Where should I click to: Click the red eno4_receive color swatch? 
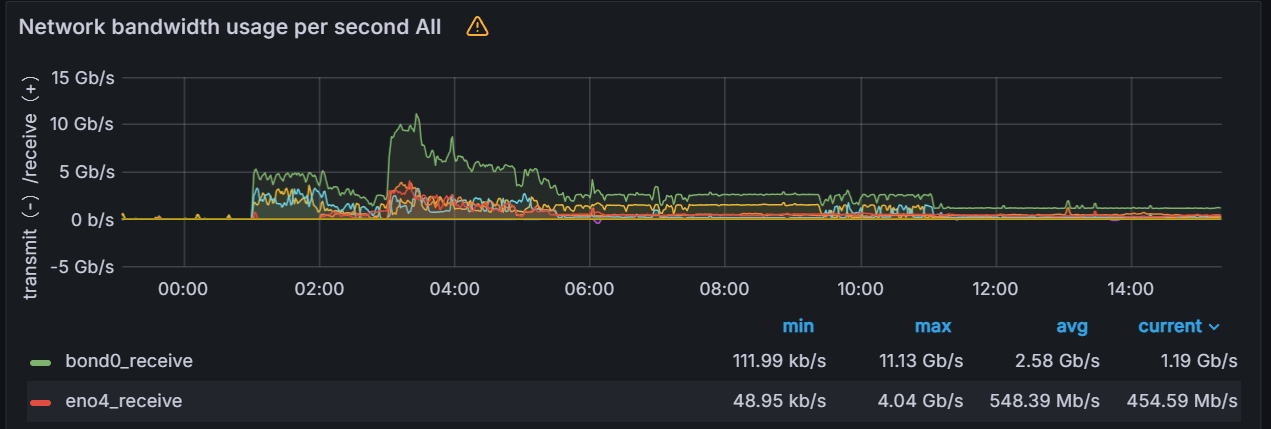point(41,402)
